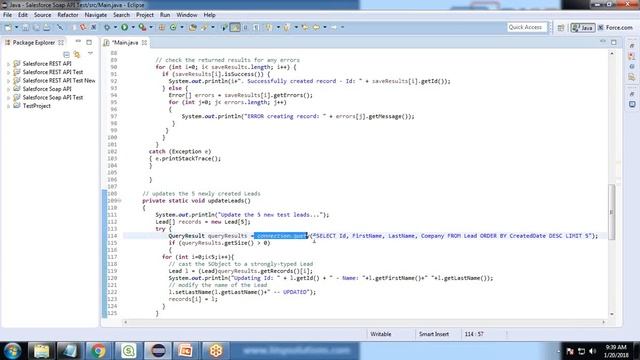640x360 pixels.
Task: Click the Back navigation arrow icon
Action: [x=316, y=27]
